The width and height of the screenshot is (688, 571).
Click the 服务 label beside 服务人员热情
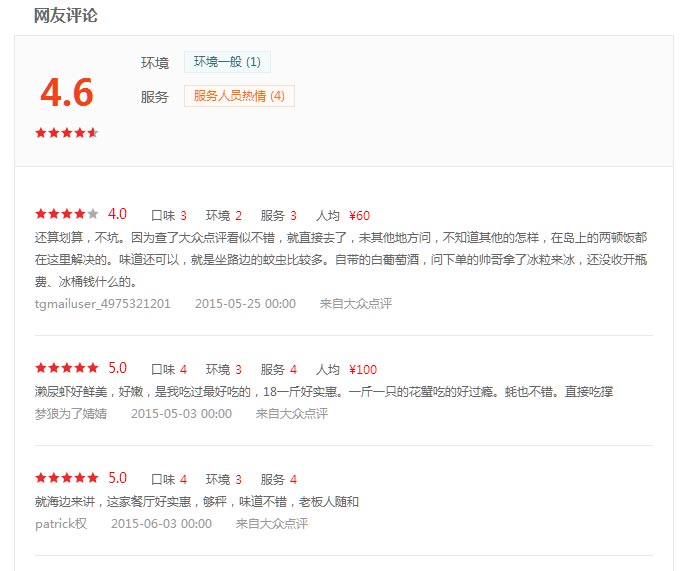coord(154,97)
